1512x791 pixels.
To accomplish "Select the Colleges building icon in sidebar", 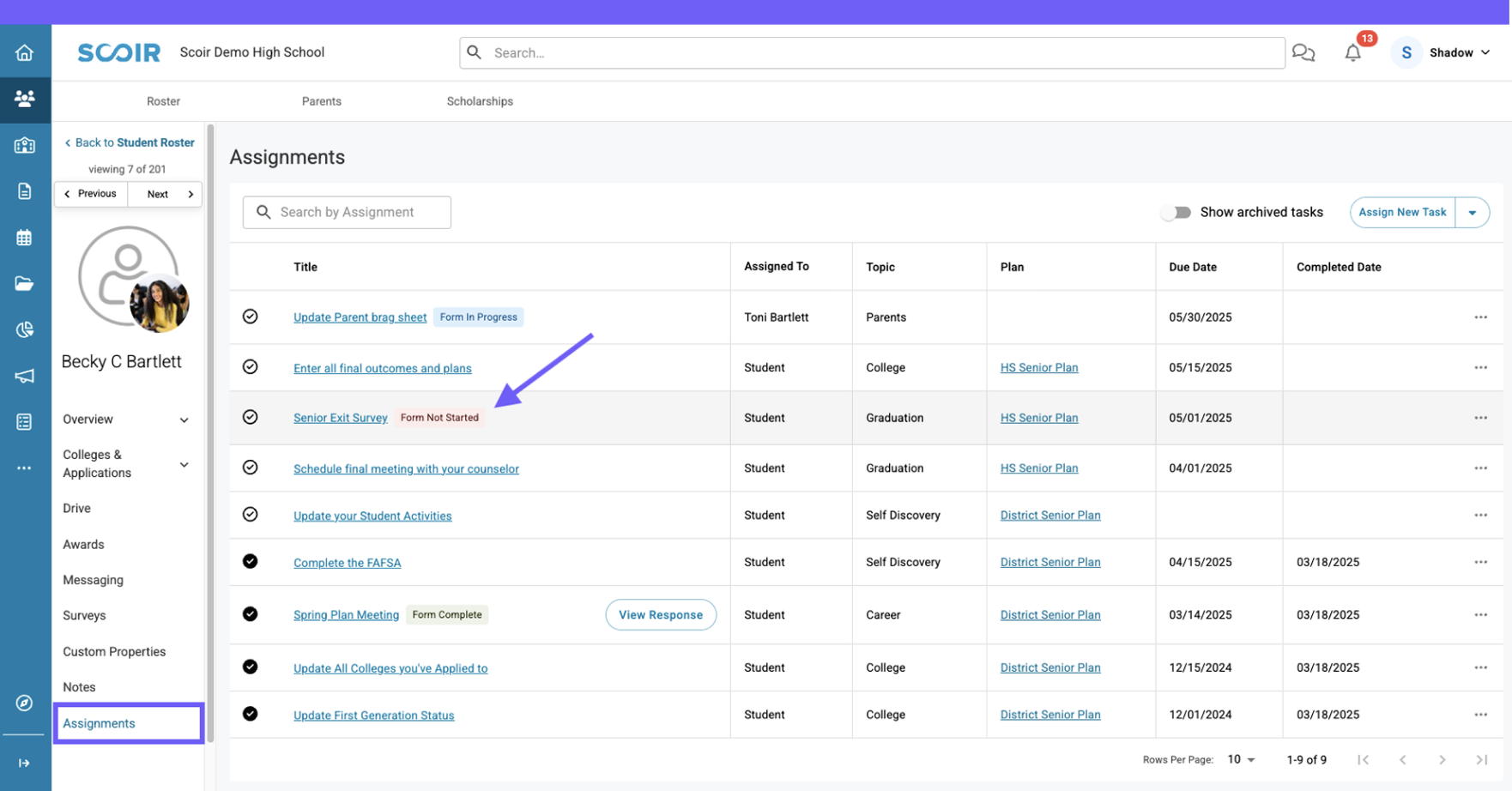I will (x=25, y=146).
